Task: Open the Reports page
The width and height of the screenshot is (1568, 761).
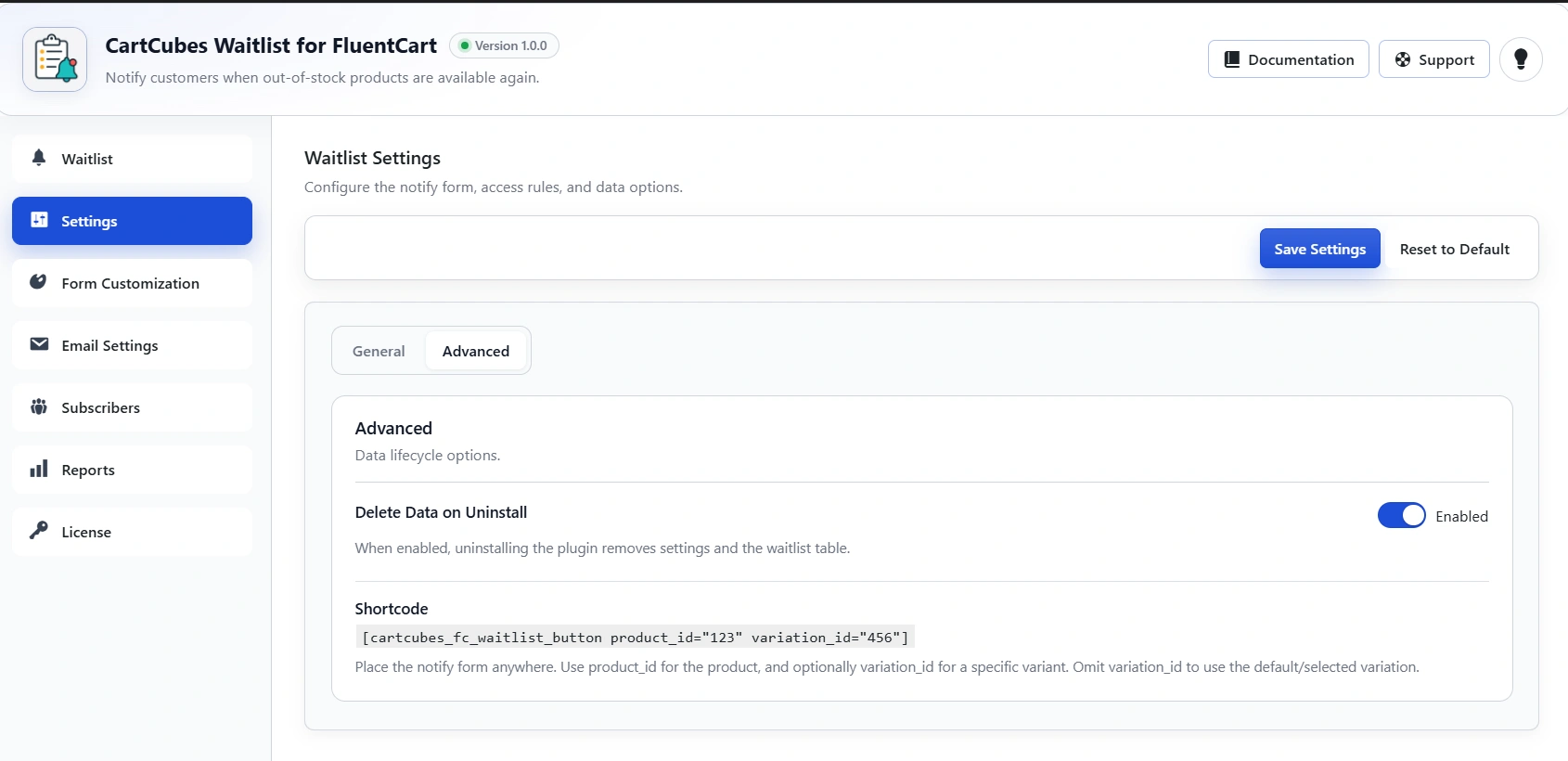Action: [x=132, y=470]
